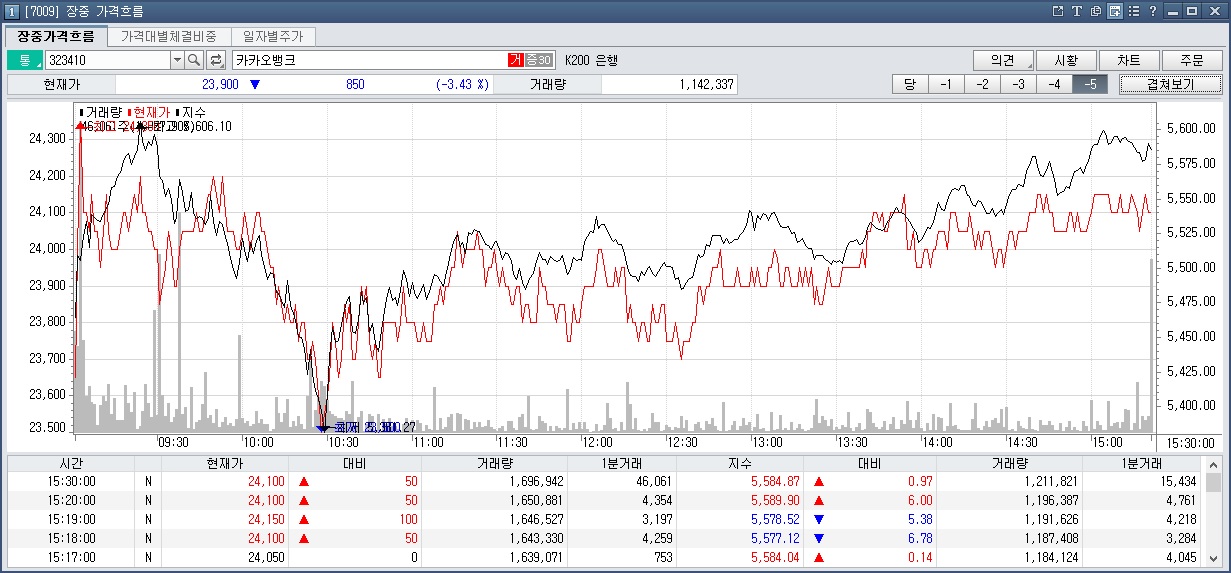Screen dimensions: 1231x573
Task: Click the table's vertical scrollbar thumb
Action: click(1213, 484)
